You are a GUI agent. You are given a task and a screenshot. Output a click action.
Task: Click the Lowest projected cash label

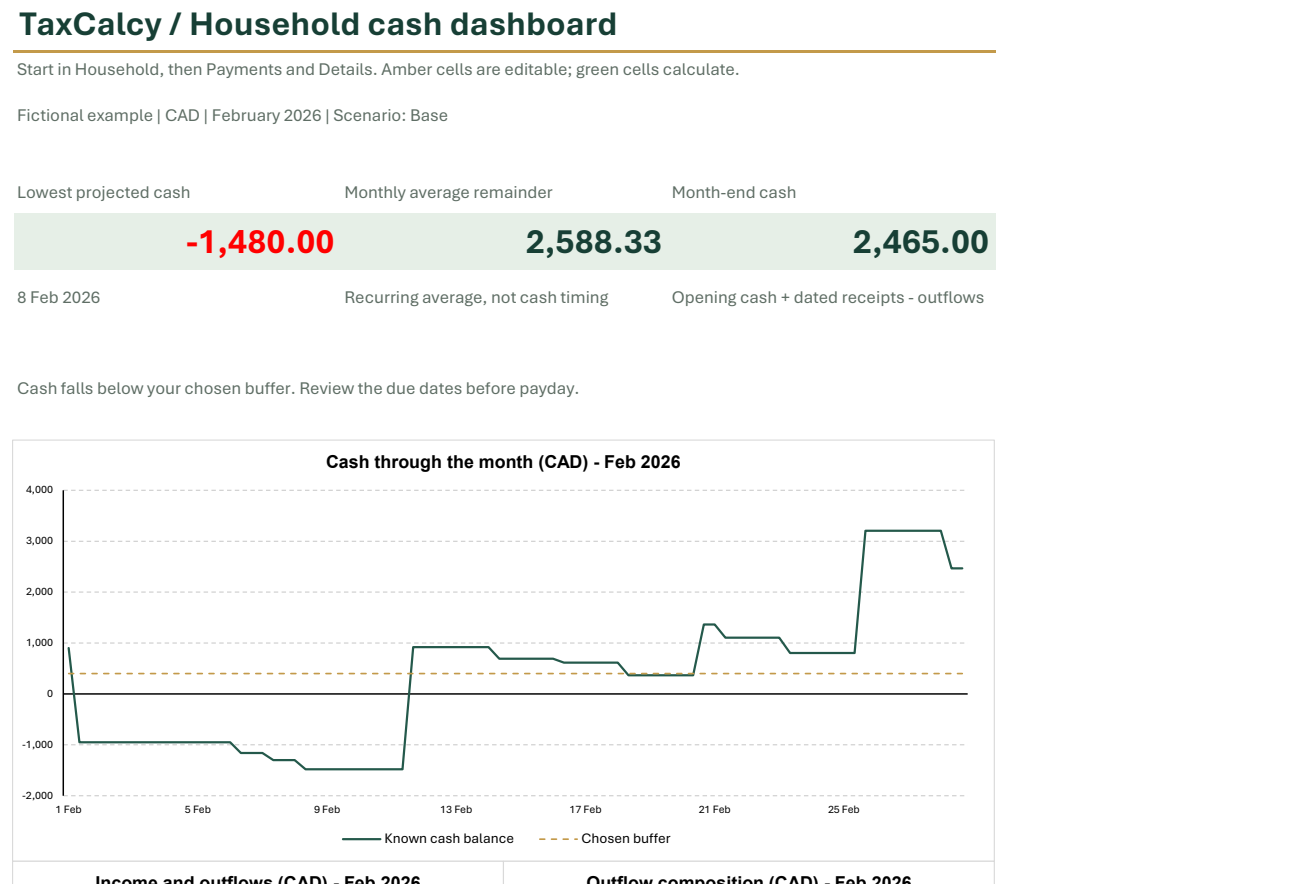pos(103,192)
